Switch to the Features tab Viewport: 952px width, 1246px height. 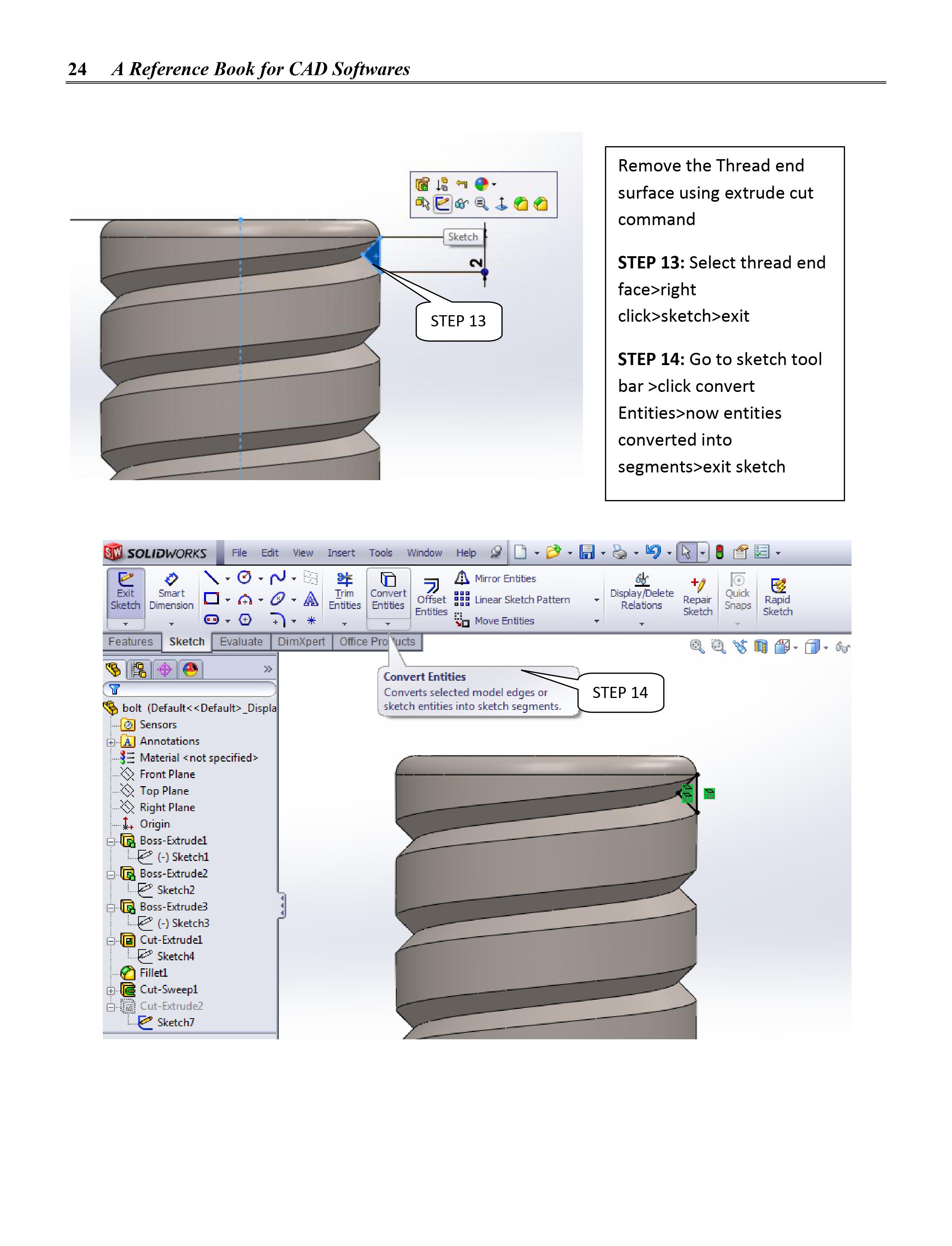(130, 642)
